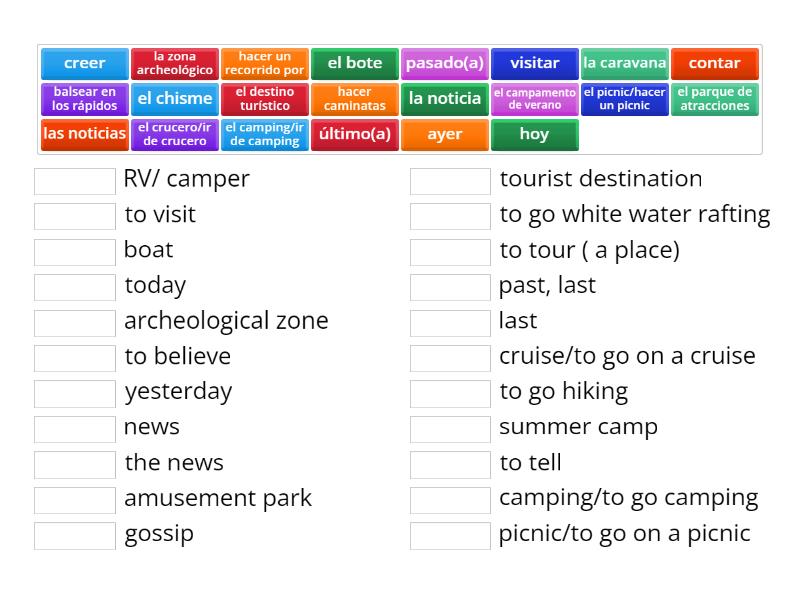Viewport: 800px width, 600px height.
Task: Click the answer slot for 'tourist destination'
Action: [x=450, y=181]
